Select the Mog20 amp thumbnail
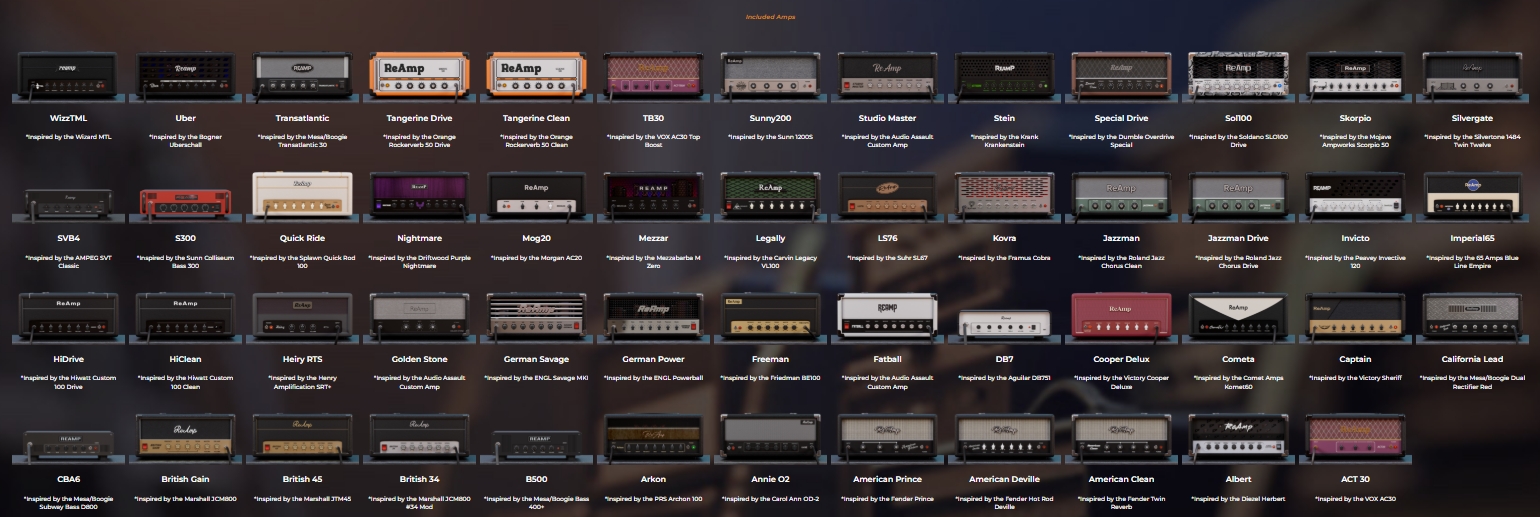Screen dimensions: 1540x517 coord(536,195)
